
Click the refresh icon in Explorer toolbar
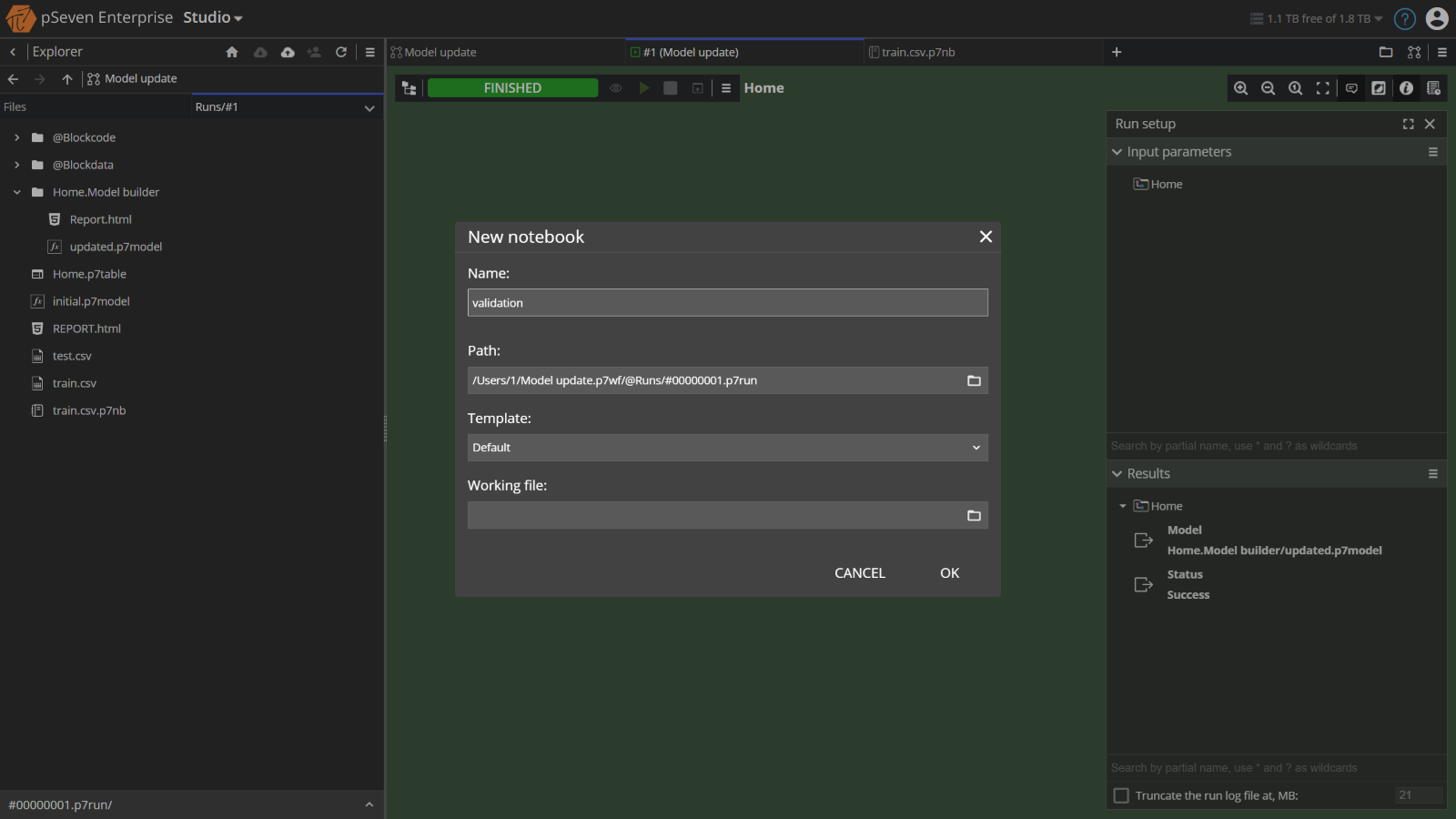(x=341, y=52)
